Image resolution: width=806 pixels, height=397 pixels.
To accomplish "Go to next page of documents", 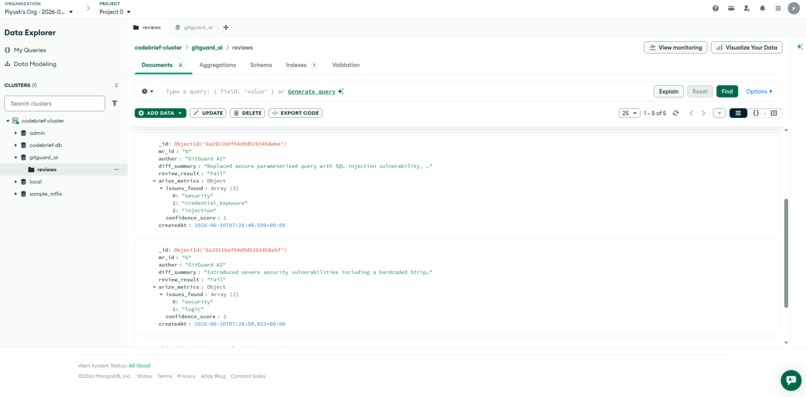I will (704, 113).
